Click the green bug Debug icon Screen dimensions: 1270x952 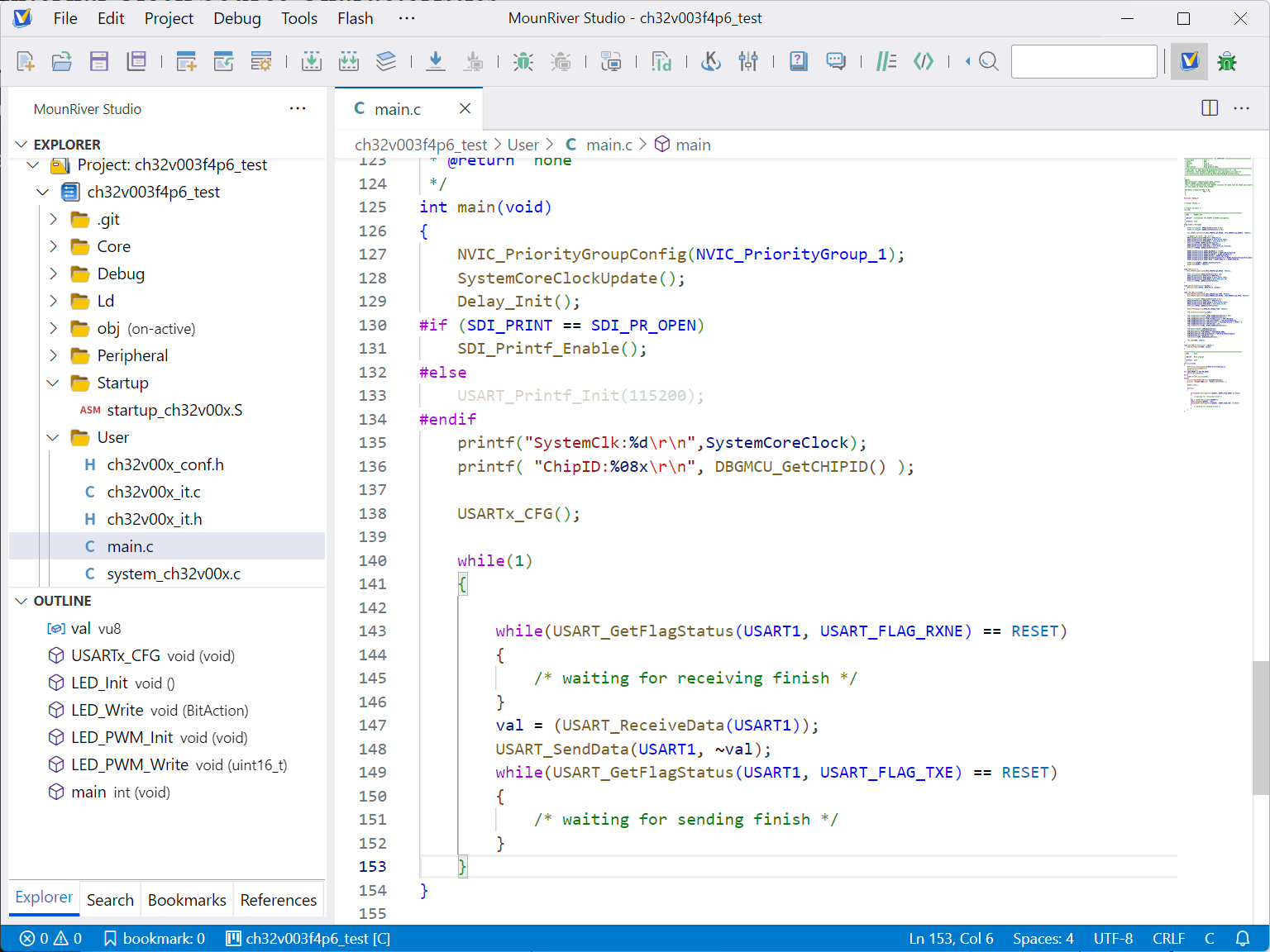point(523,61)
